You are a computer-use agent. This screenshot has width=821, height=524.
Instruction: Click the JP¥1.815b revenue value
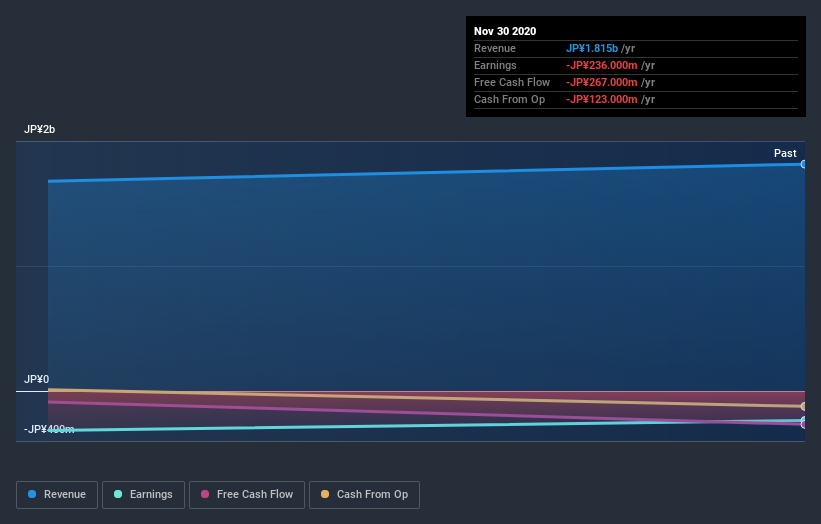[592, 48]
